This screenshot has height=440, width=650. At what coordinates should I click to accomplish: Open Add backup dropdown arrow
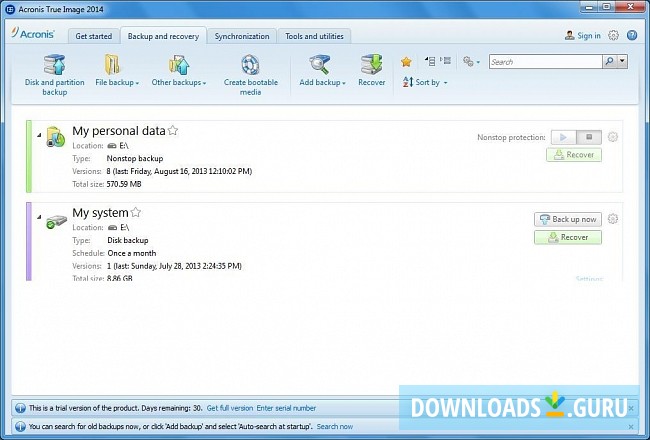(344, 83)
